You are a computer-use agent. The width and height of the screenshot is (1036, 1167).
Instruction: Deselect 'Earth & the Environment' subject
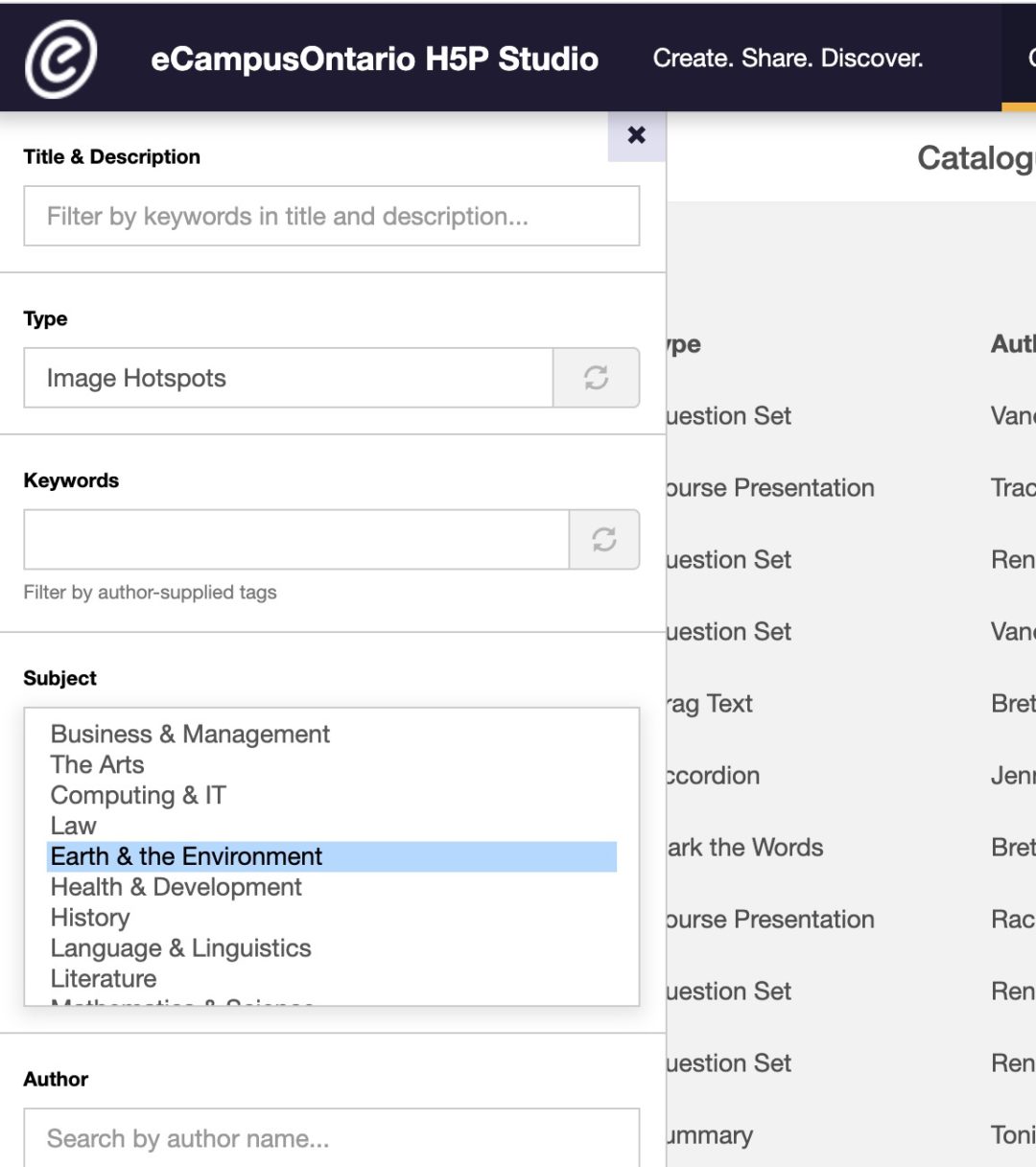(185, 856)
